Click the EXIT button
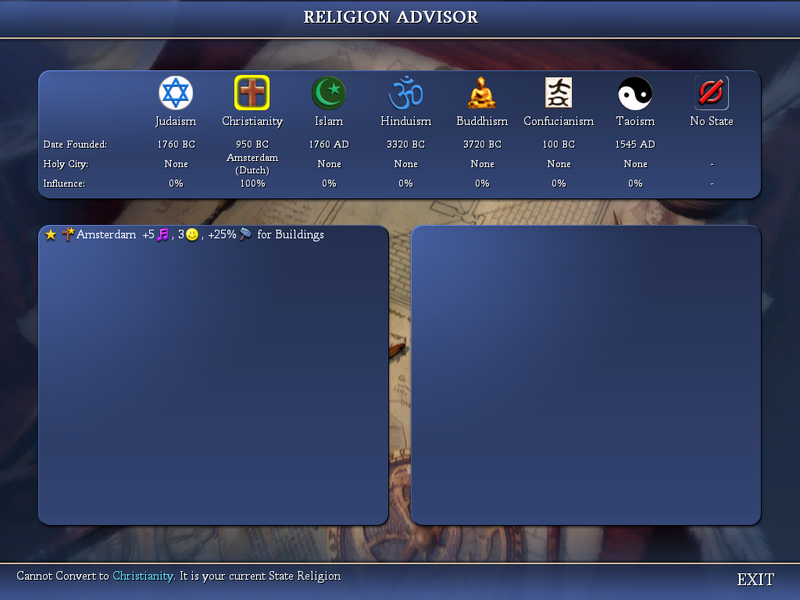This screenshot has height=600, width=800. [x=755, y=580]
